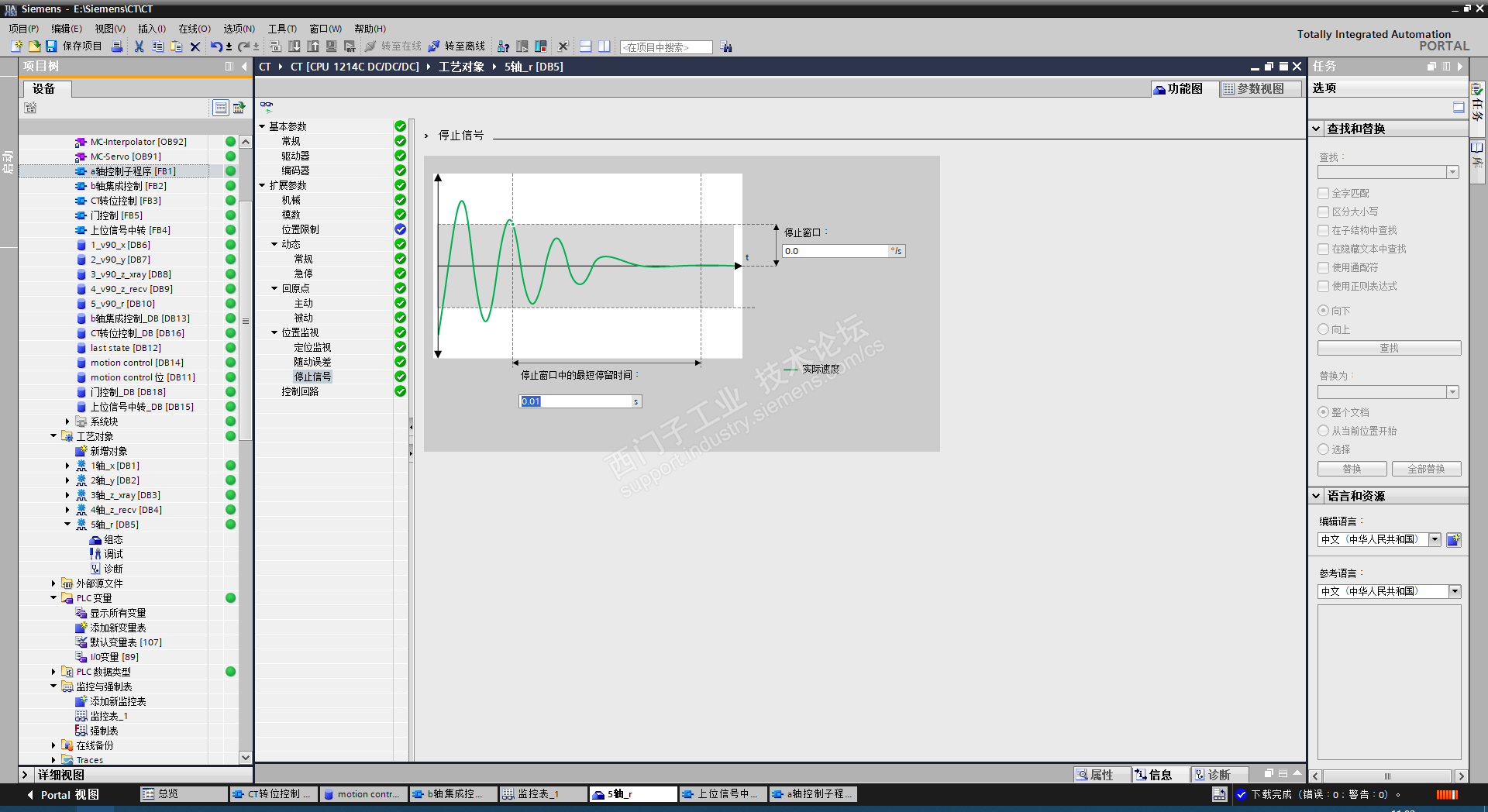
Task: Click the new project toolbar icon
Action: click(16, 46)
